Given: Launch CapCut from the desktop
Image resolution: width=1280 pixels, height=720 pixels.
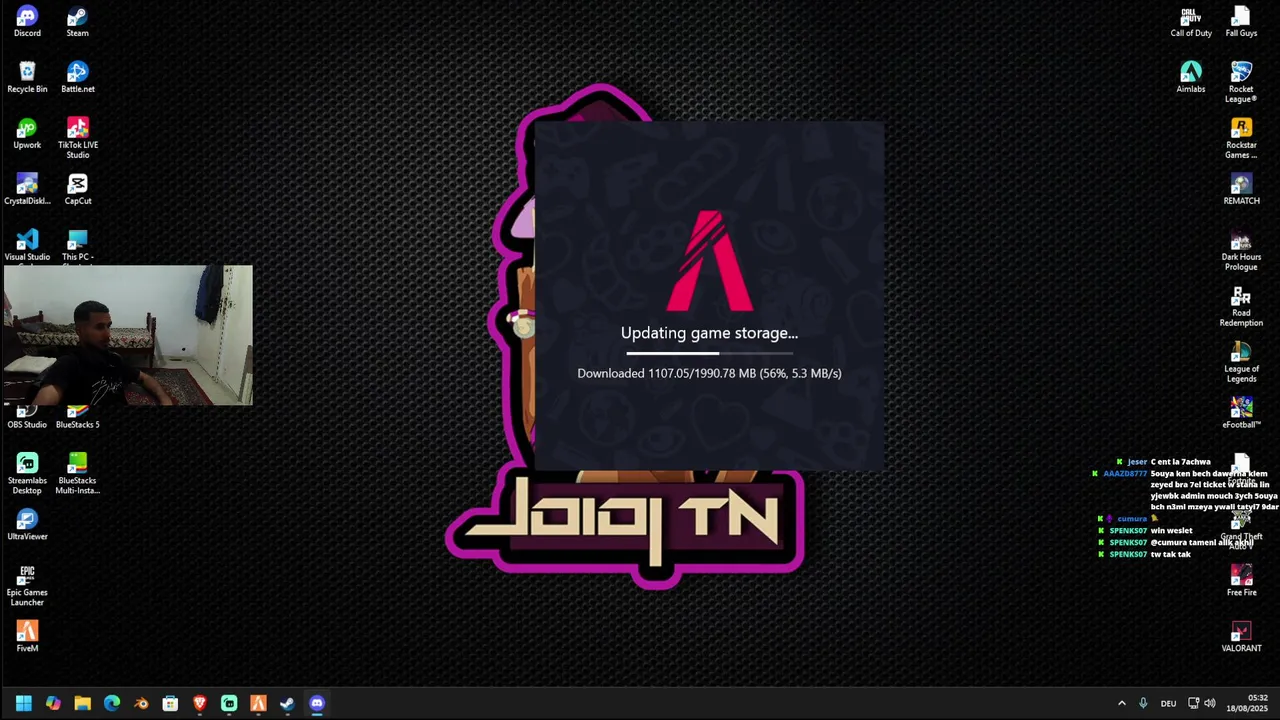Looking at the screenshot, I should (x=77, y=190).
